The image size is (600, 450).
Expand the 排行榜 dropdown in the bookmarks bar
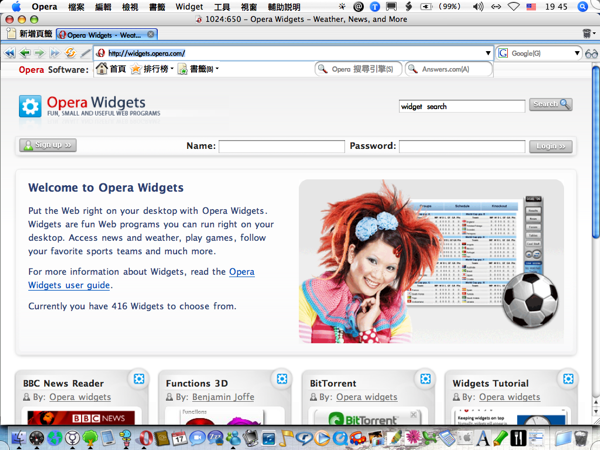[x=172, y=69]
